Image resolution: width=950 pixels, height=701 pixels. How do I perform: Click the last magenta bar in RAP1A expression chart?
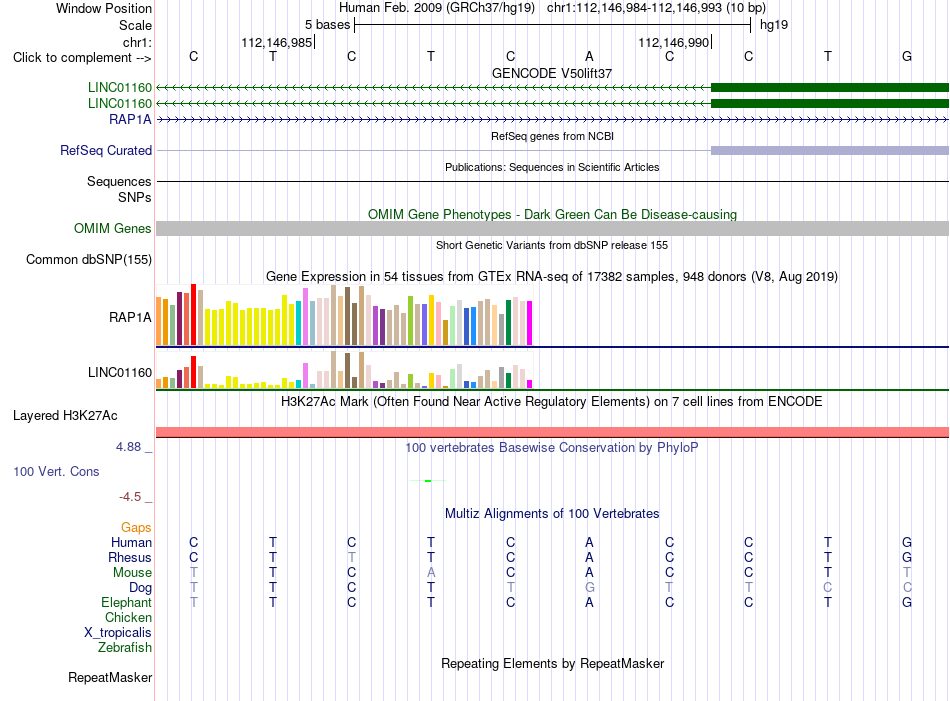click(530, 323)
